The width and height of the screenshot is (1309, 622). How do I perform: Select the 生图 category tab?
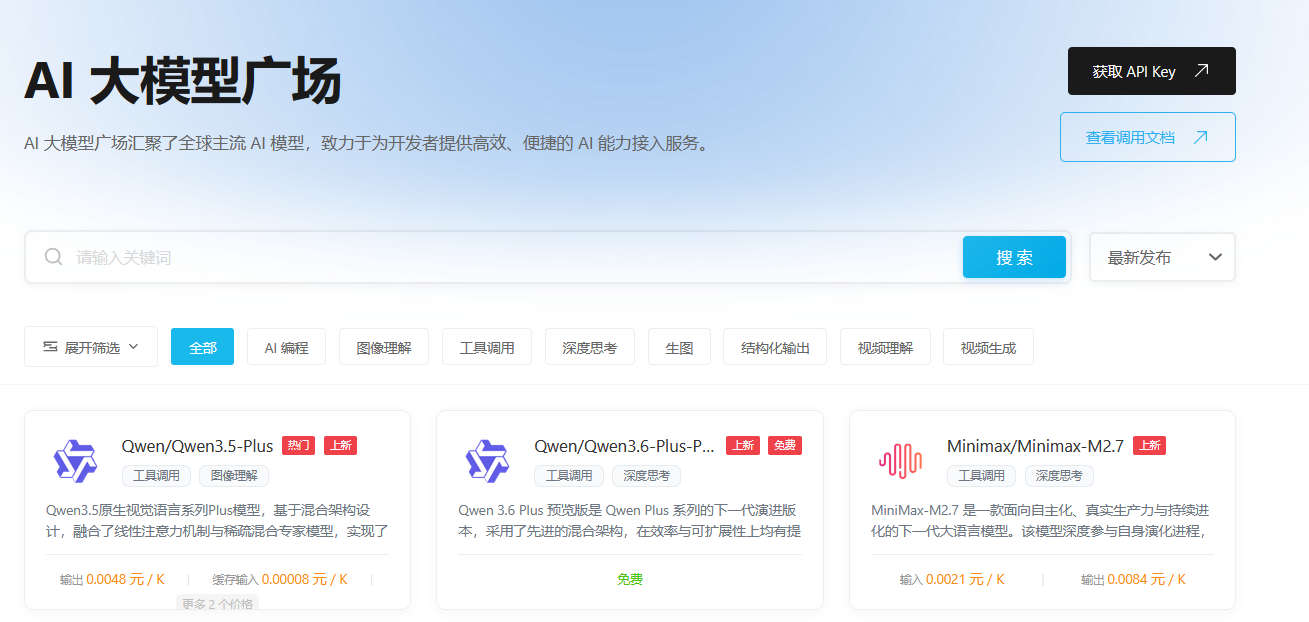pos(679,347)
